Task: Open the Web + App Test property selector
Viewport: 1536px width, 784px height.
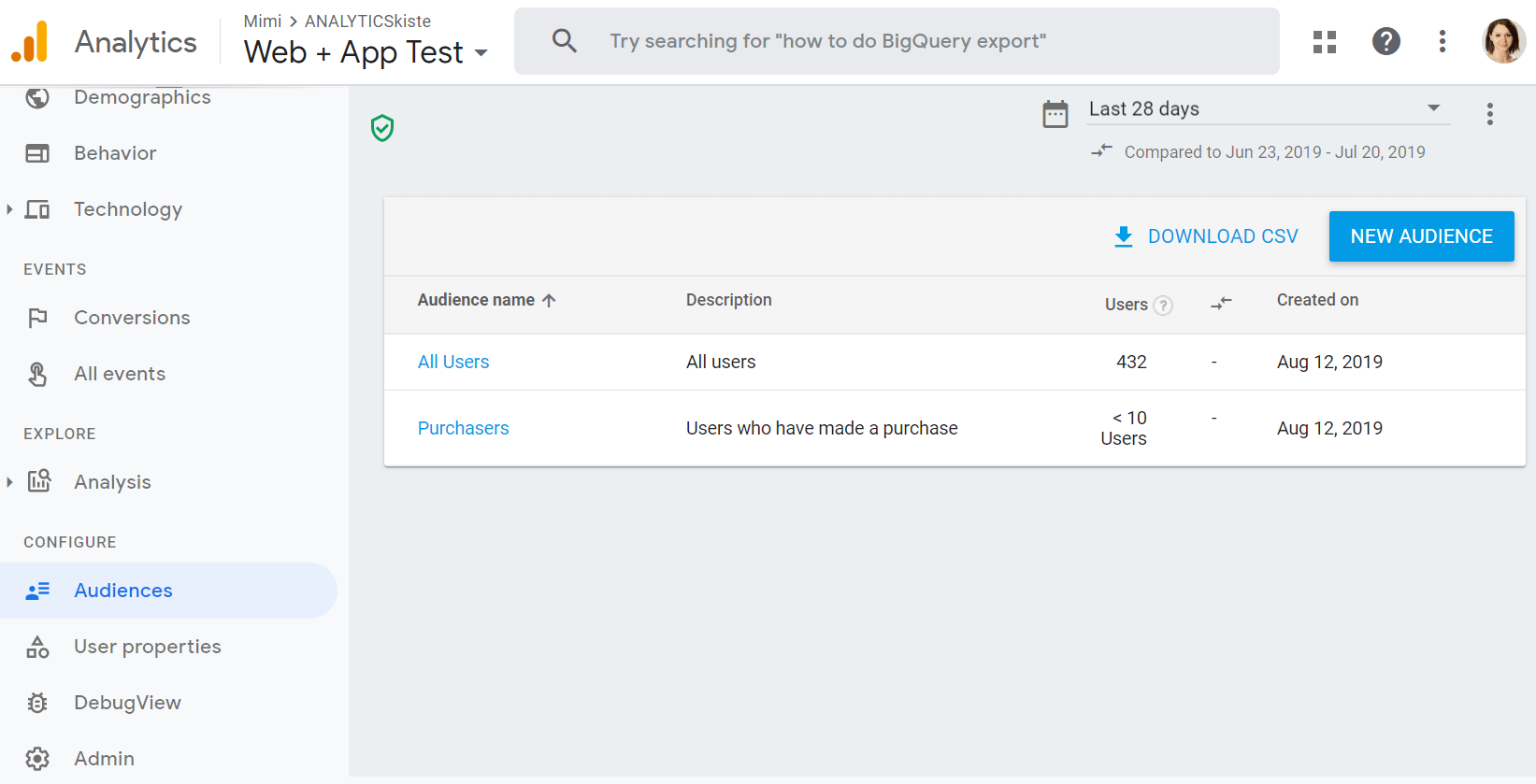Action: tap(366, 52)
